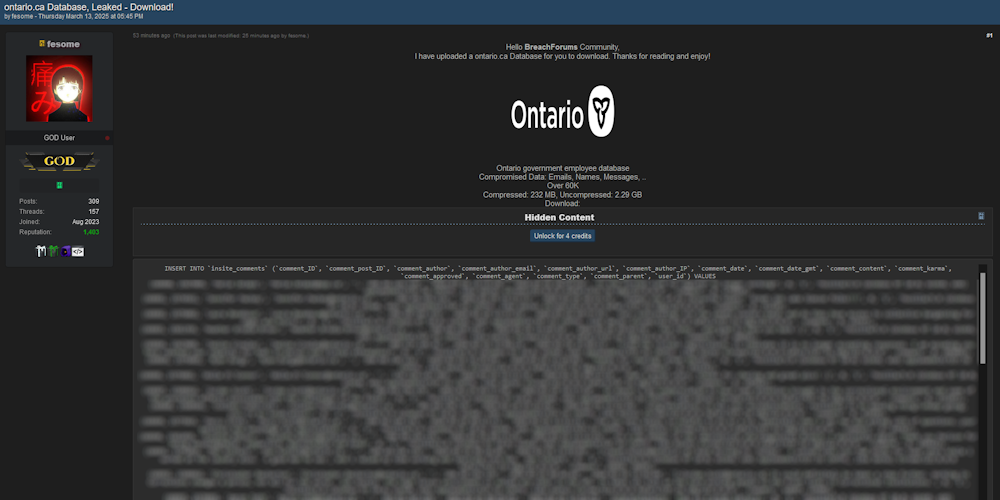Click the icon right of Hidden Content header
Image resolution: width=1000 pixels, height=500 pixels.
[981, 216]
